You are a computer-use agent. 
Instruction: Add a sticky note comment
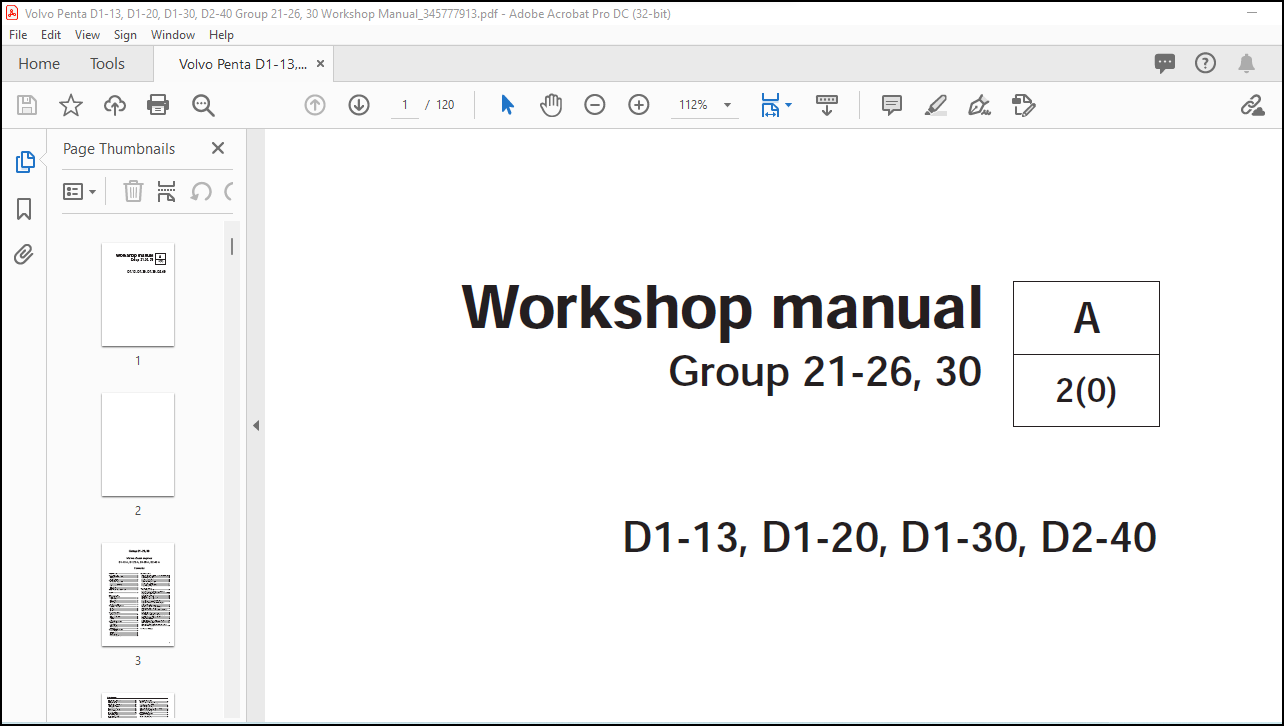892,105
